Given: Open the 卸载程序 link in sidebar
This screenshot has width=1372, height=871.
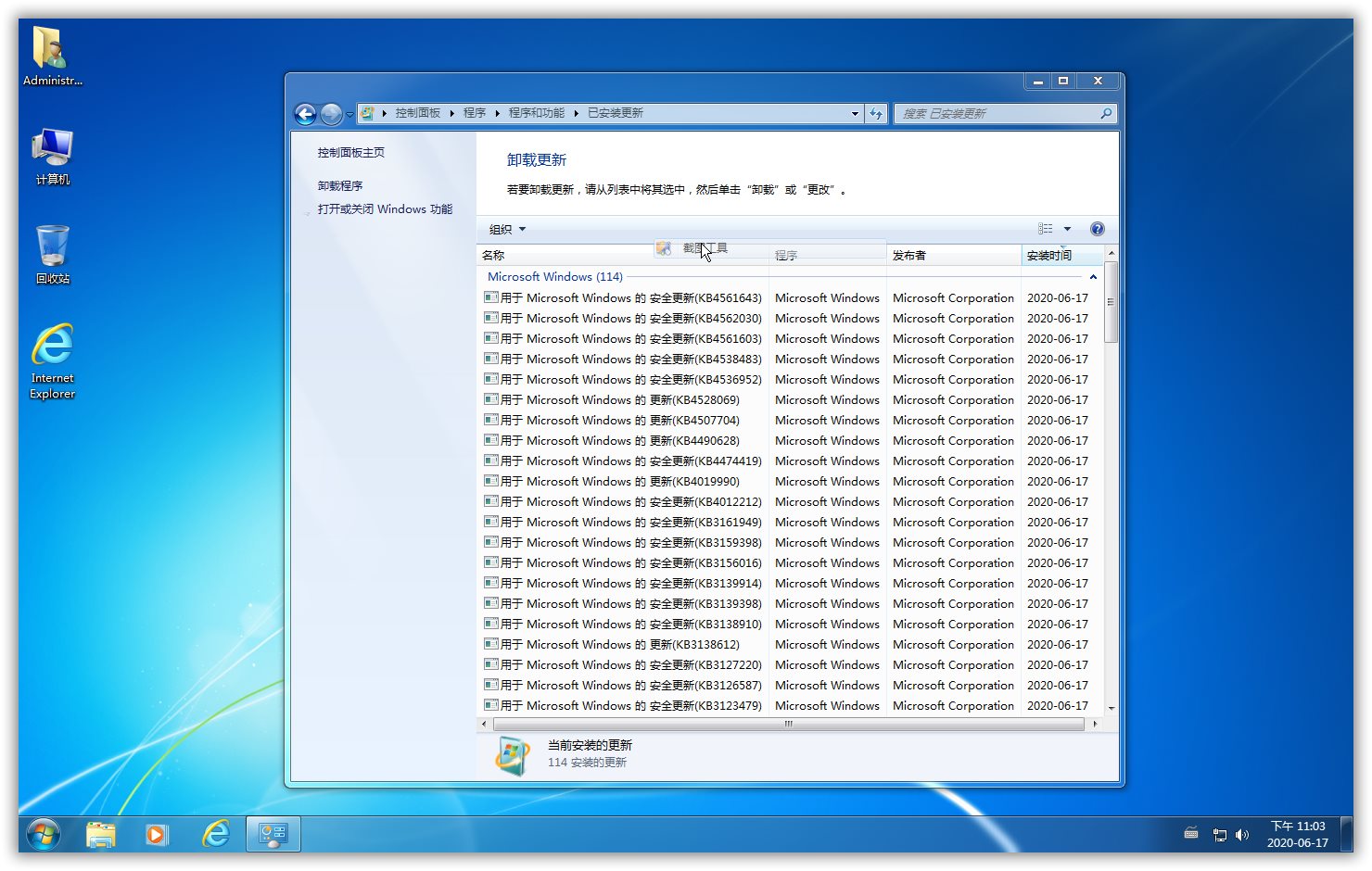Looking at the screenshot, I should tap(340, 185).
